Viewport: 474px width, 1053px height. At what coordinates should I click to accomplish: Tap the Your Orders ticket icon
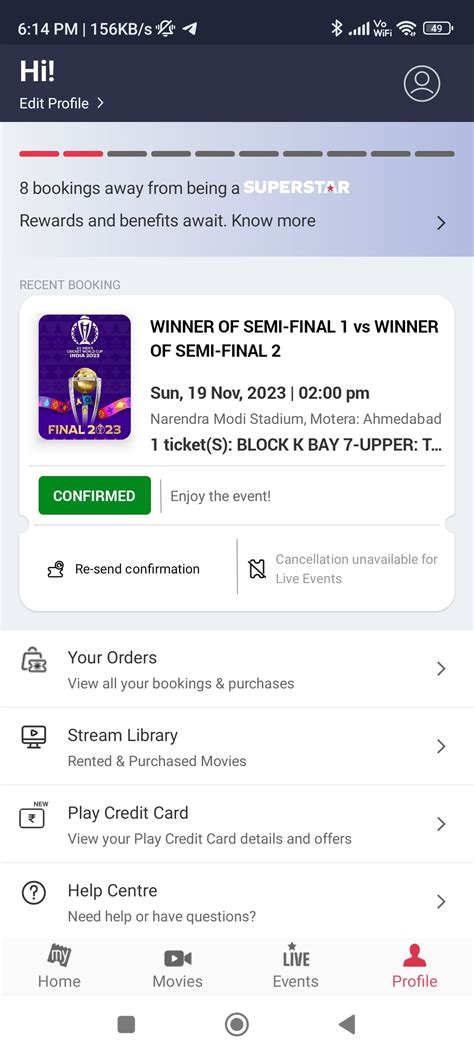pos(34,661)
